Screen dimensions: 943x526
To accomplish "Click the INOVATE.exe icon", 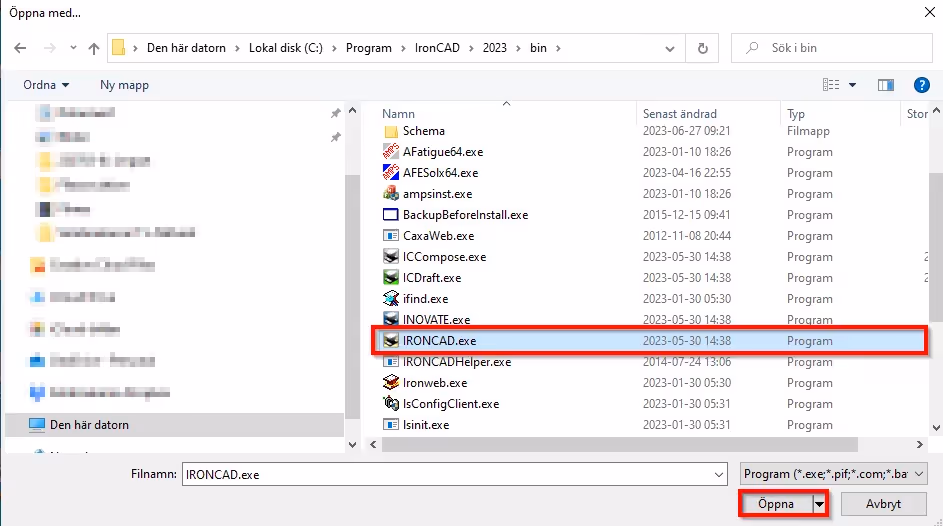I will (391, 319).
